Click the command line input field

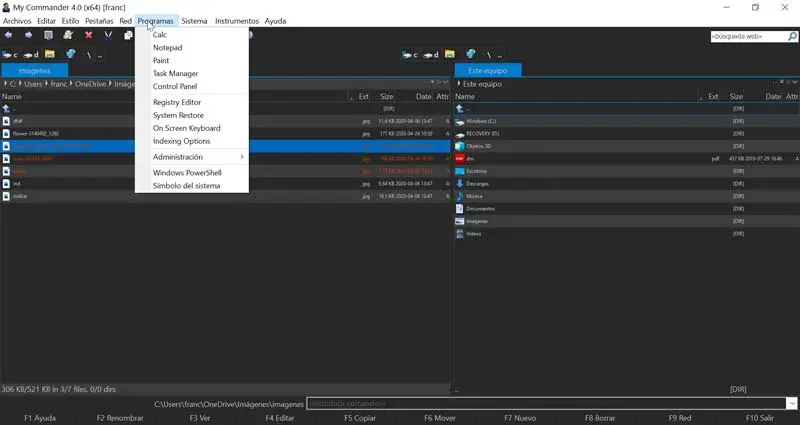click(x=546, y=404)
